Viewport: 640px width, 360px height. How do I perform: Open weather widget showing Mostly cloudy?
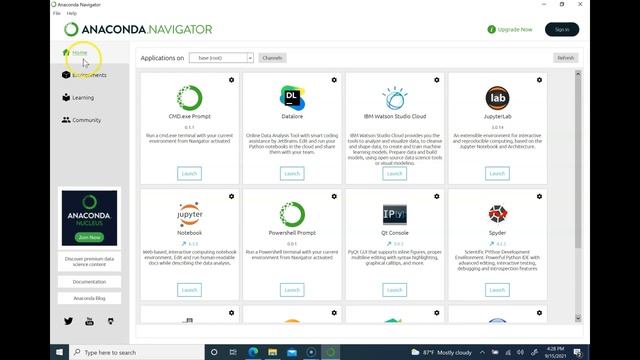pyautogui.click(x=441, y=352)
